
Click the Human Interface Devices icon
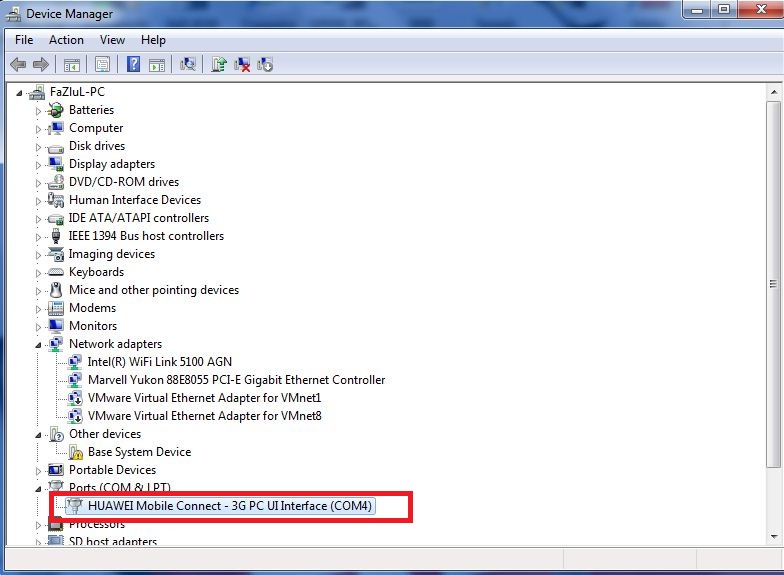point(56,200)
